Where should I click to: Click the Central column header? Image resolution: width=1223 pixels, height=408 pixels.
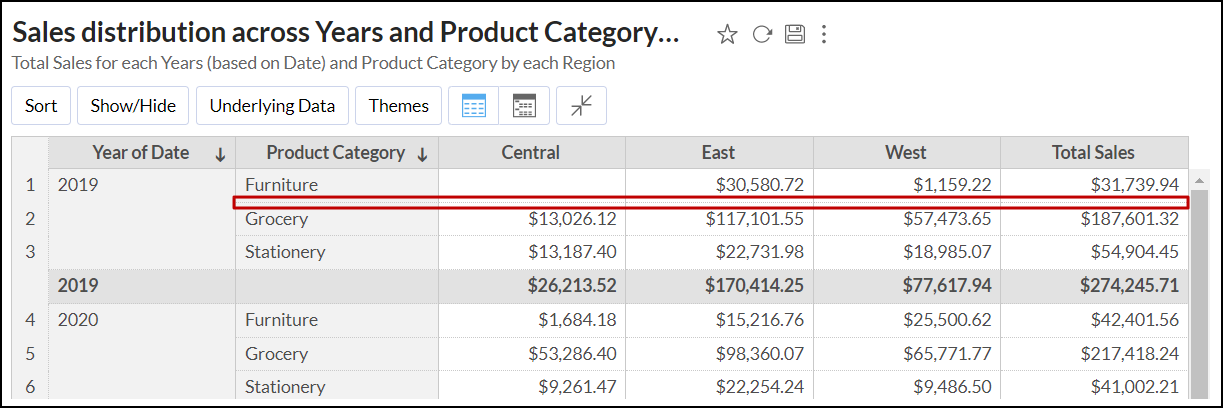point(531,153)
